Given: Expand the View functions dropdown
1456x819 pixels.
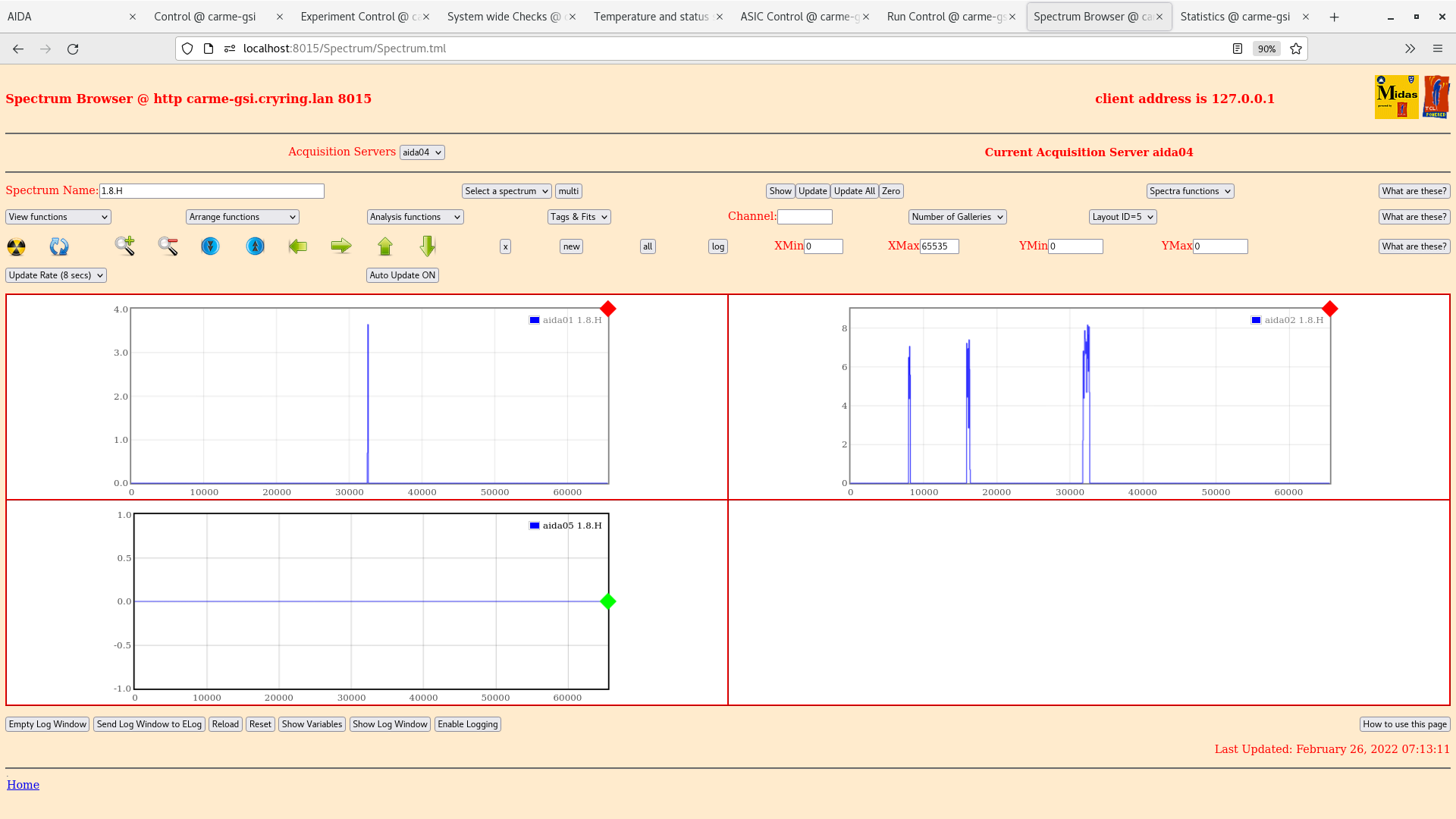Looking at the screenshot, I should click(58, 217).
